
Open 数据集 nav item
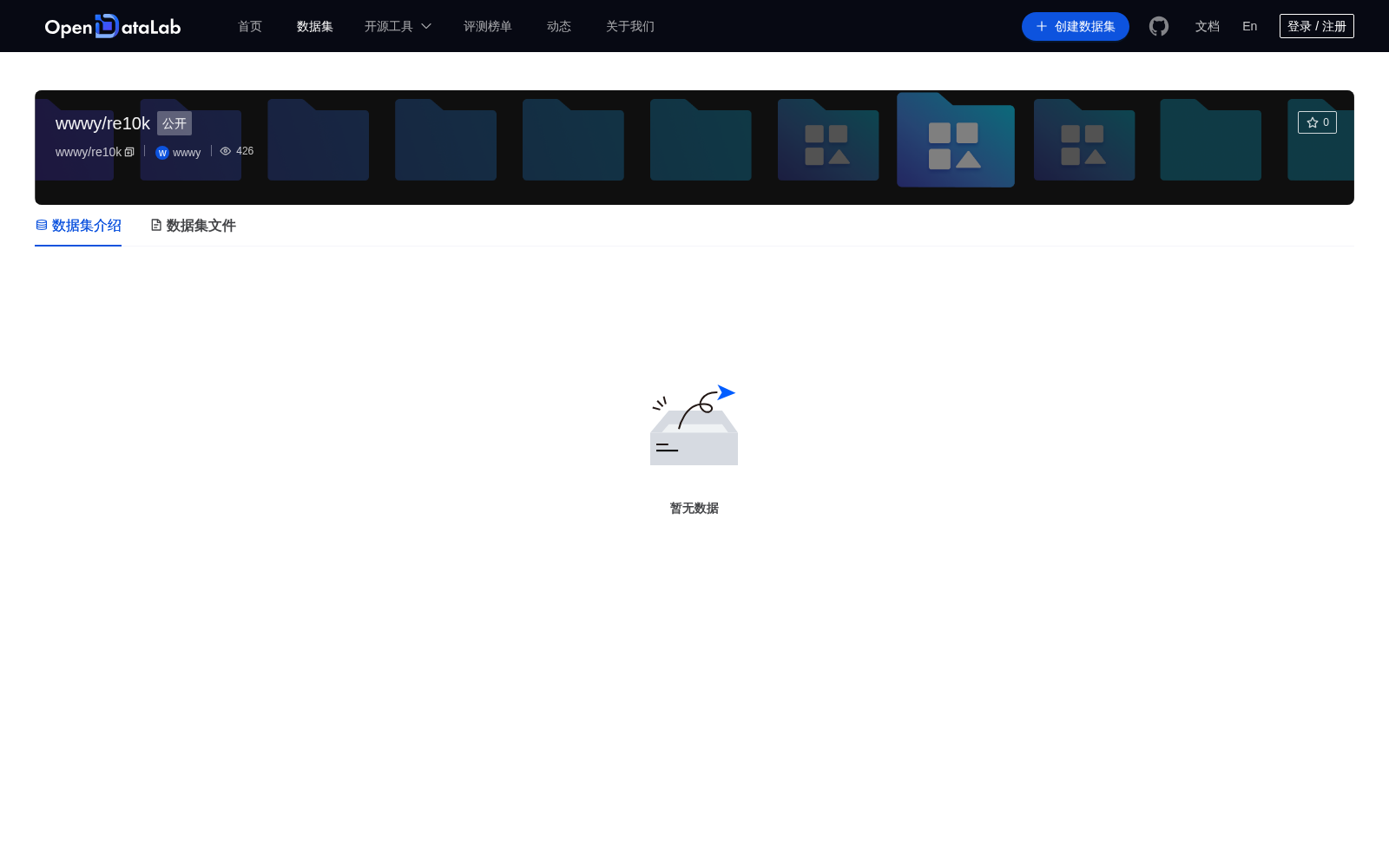pos(315,26)
